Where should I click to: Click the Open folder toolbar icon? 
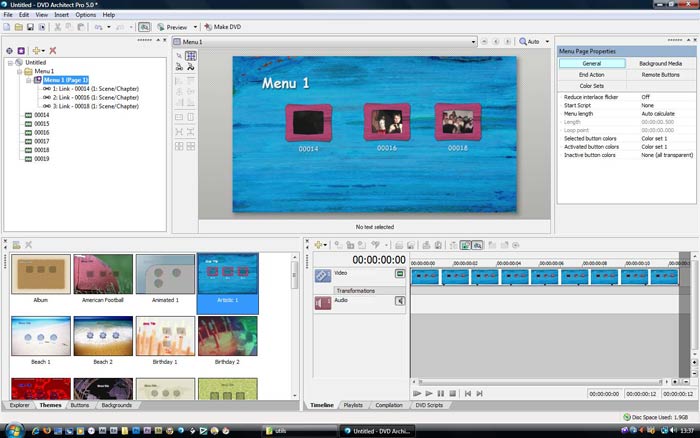pyautogui.click(x=19, y=27)
